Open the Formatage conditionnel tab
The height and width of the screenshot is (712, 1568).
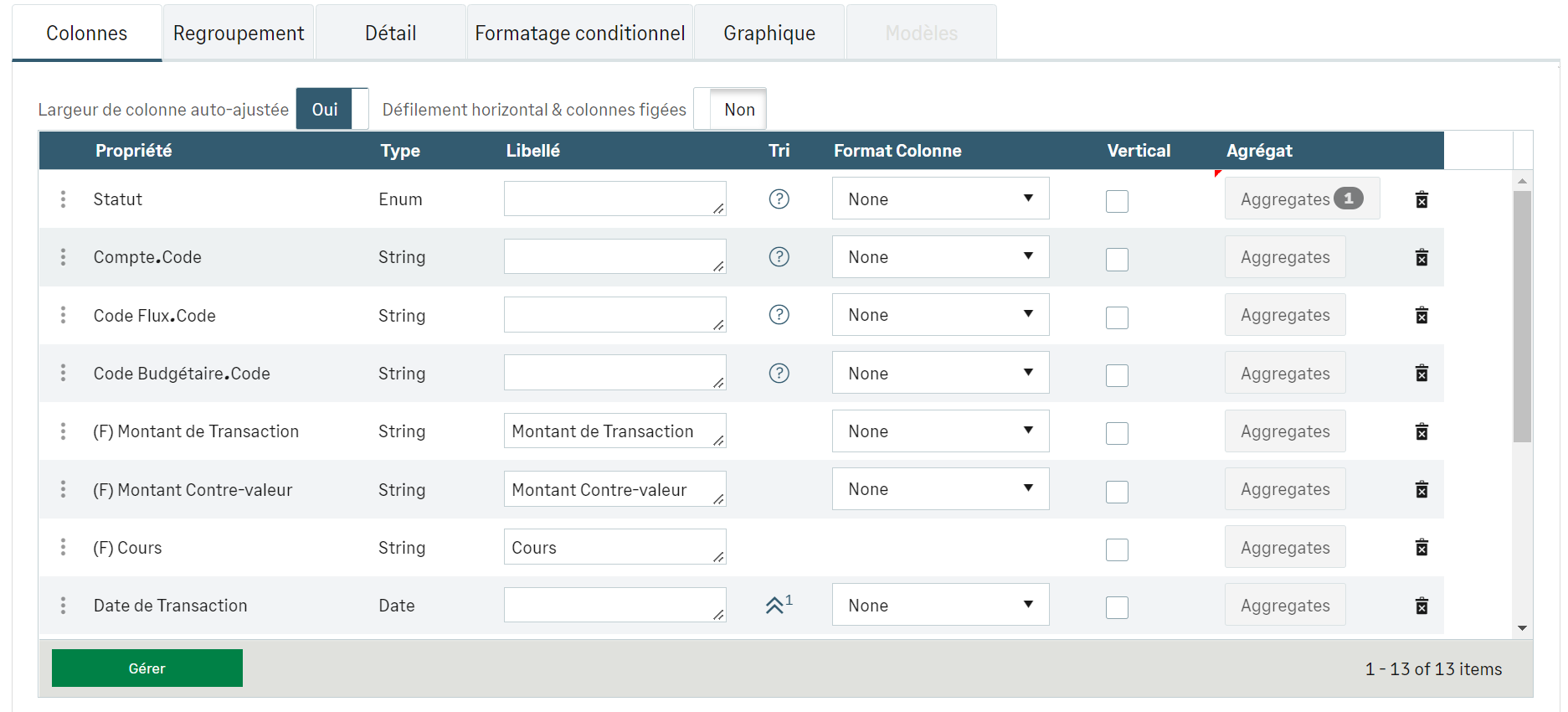[x=579, y=33]
